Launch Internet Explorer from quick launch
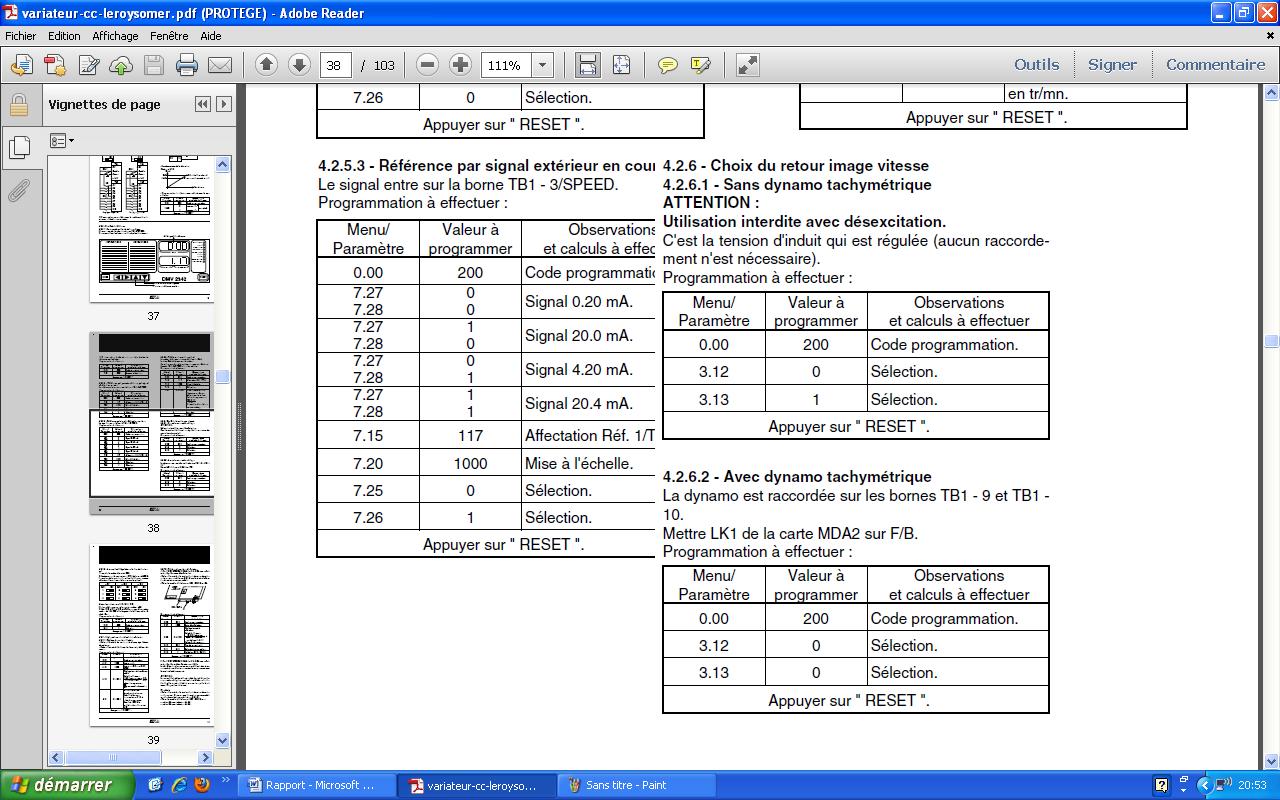Image resolution: width=1280 pixels, height=800 pixels. point(179,785)
